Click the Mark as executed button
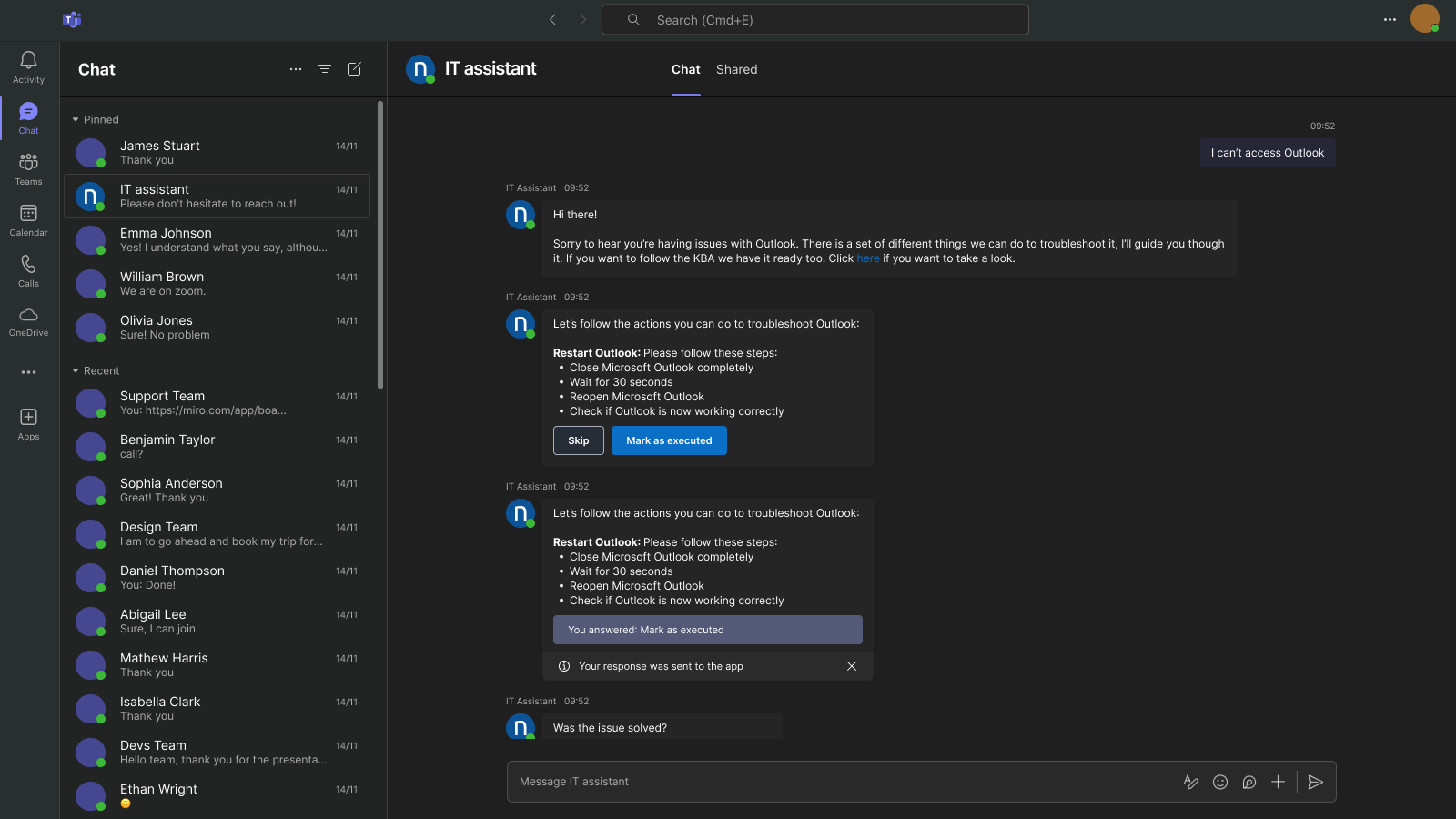Viewport: 1456px width, 819px height. pyautogui.click(x=669, y=440)
